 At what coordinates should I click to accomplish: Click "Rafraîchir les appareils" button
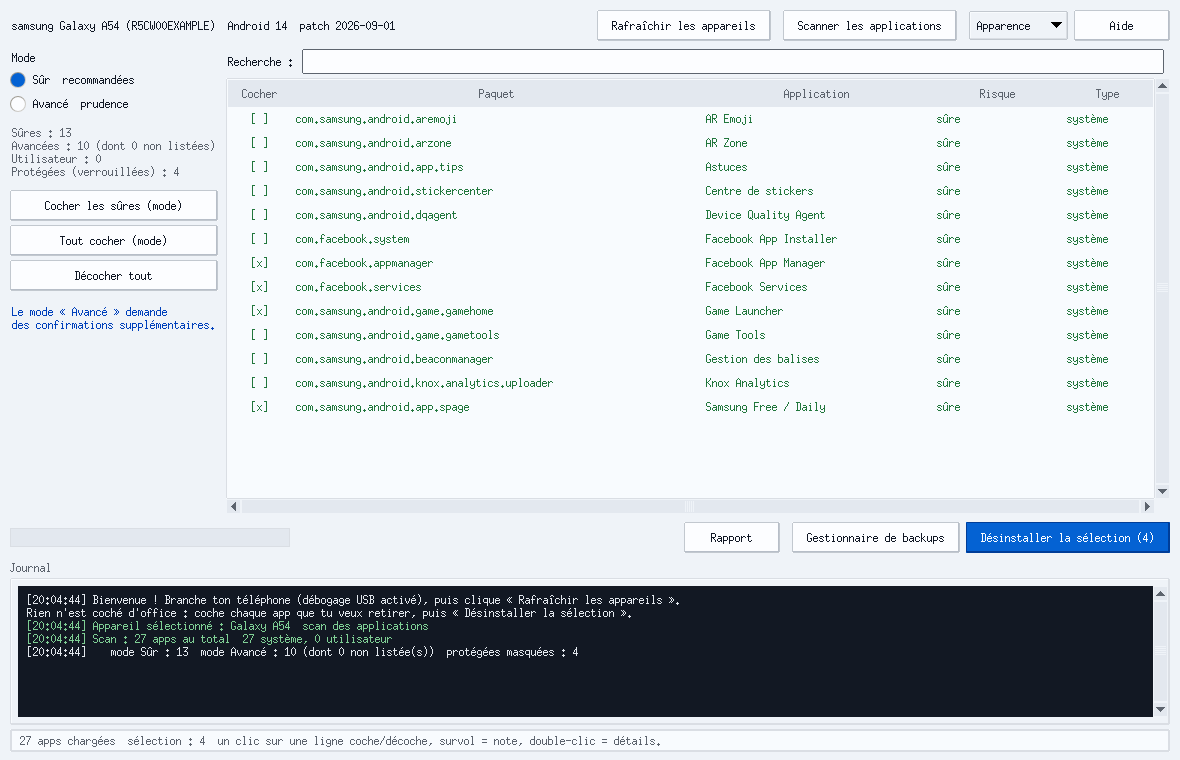[x=683, y=26]
